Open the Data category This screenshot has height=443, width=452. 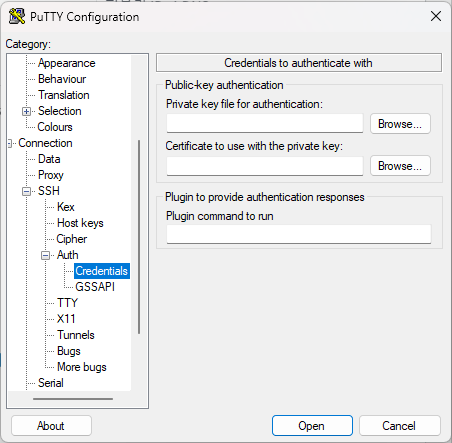pyautogui.click(x=49, y=159)
